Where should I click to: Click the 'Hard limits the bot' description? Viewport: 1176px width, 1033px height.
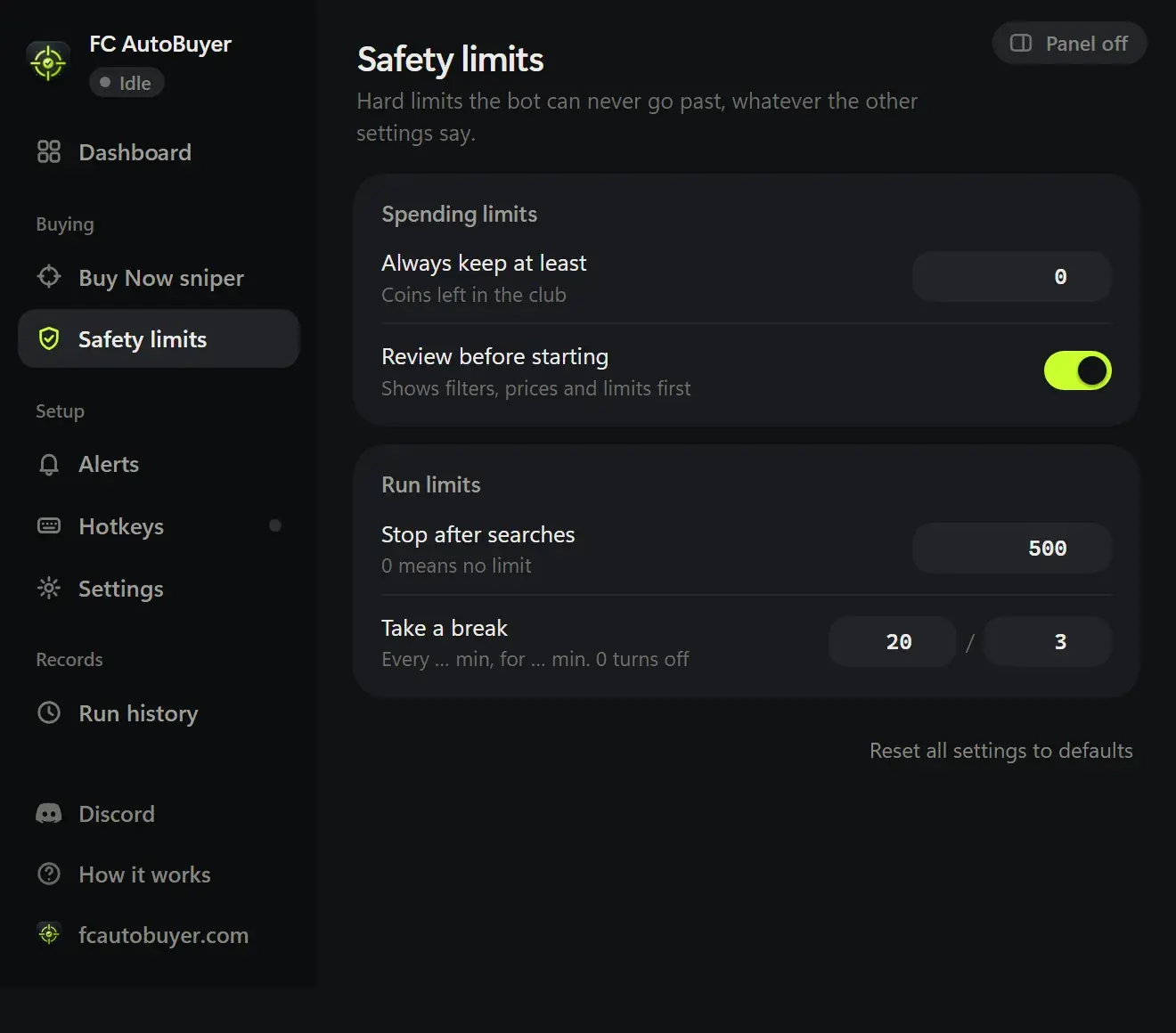[x=637, y=117]
